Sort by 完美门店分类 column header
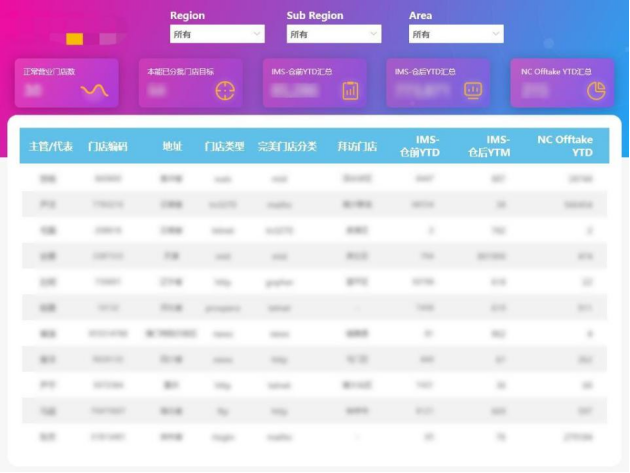630x473 pixels. [x=287, y=146]
